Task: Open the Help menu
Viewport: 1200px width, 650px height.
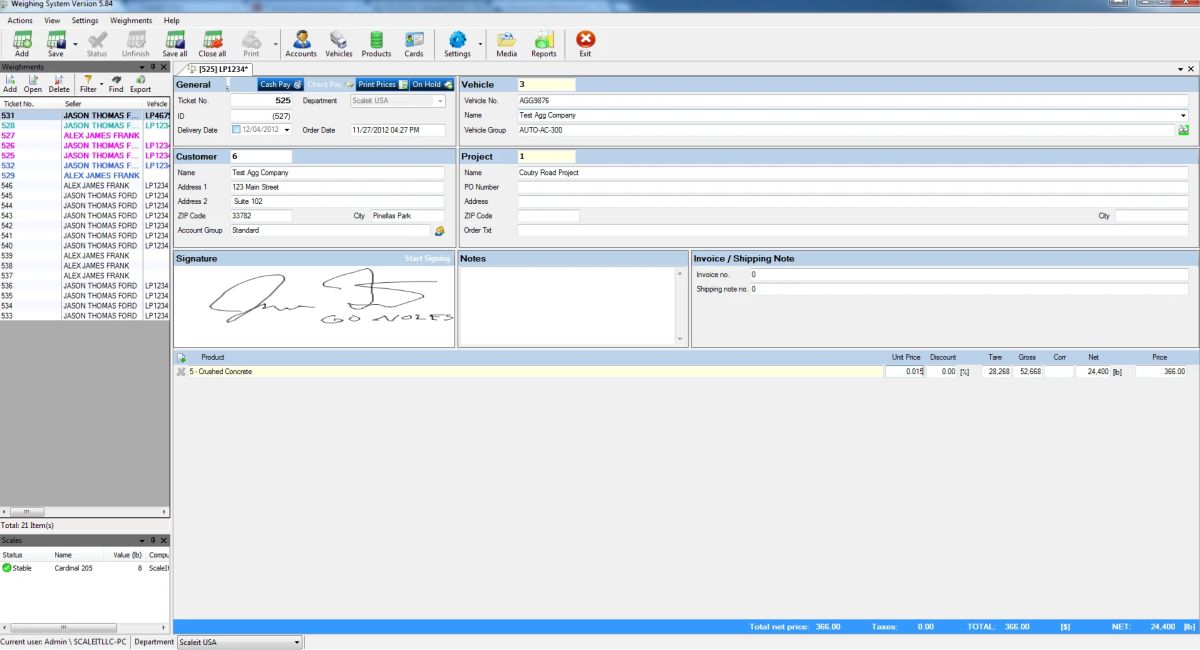Action: click(x=172, y=20)
